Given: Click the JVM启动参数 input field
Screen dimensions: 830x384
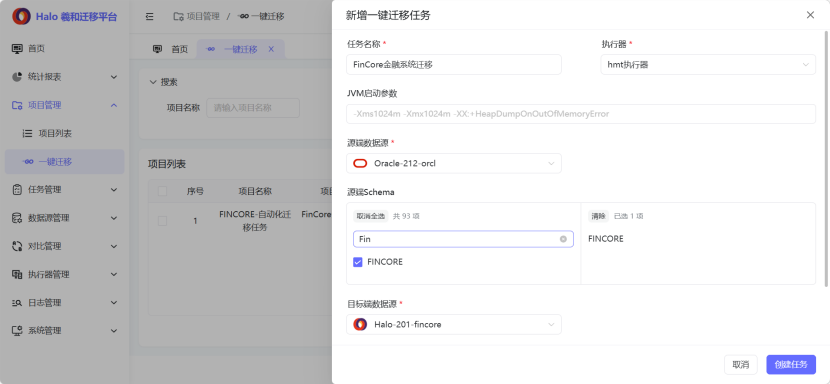Looking at the screenshot, I should coord(581,114).
